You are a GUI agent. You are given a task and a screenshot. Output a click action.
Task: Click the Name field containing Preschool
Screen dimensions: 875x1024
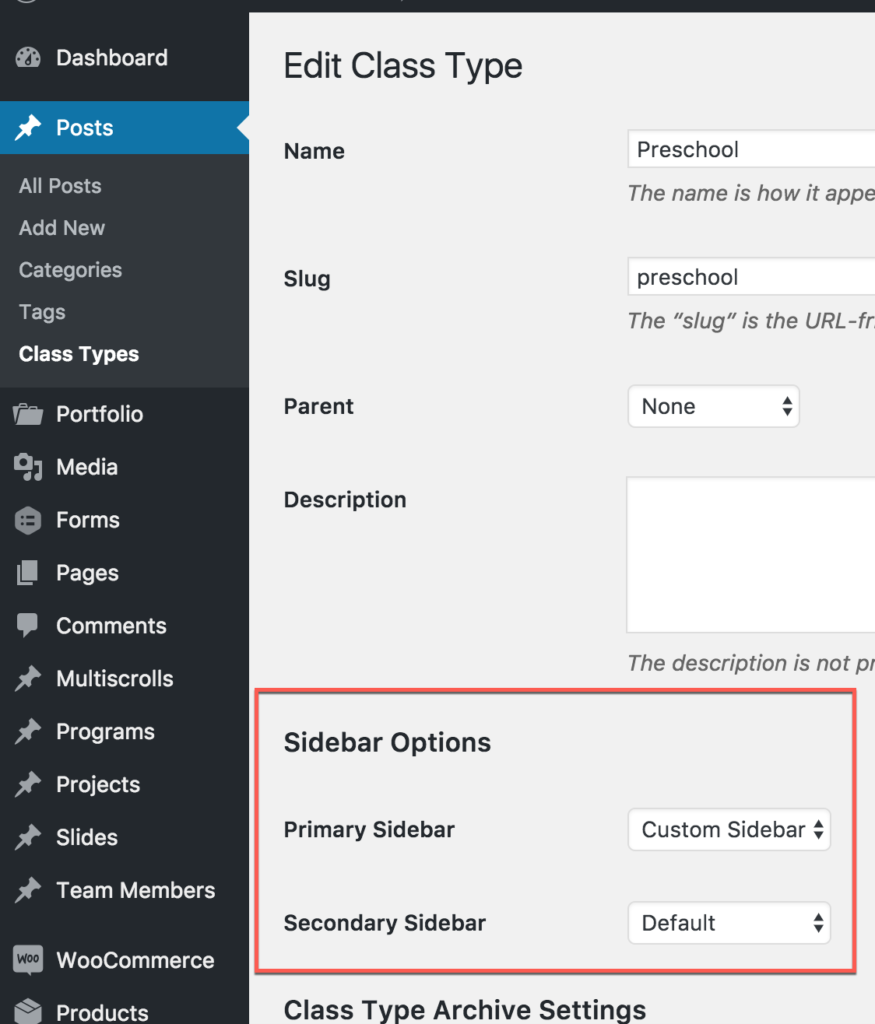(x=750, y=148)
